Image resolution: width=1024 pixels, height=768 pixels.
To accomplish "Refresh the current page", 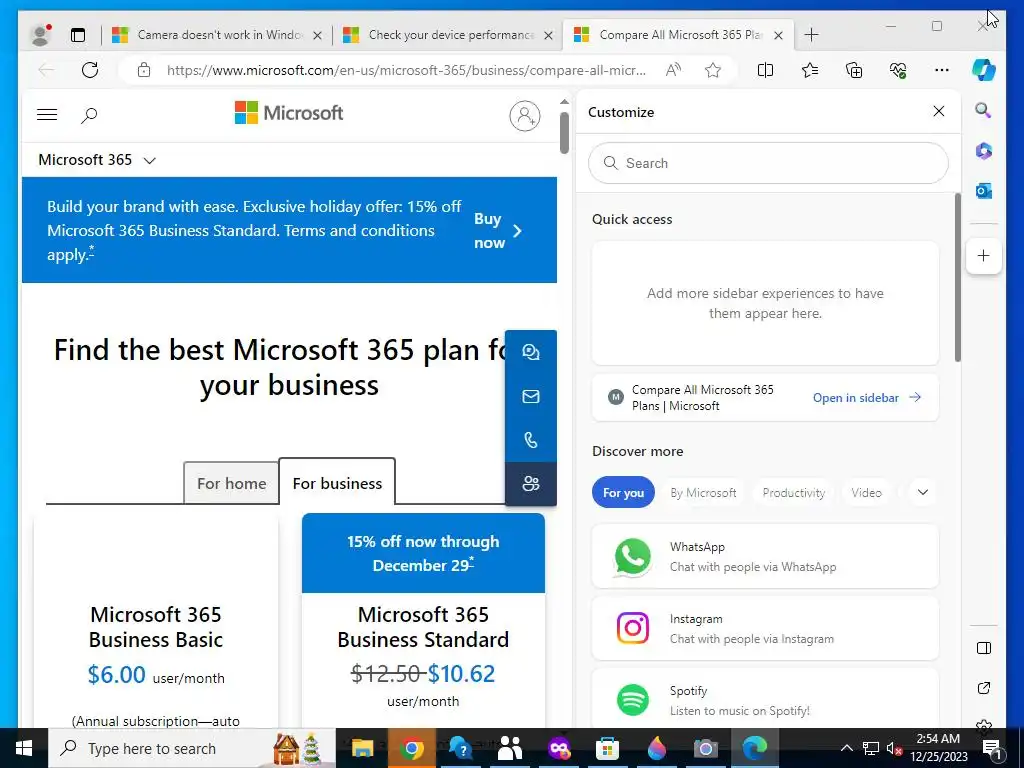I will [x=90, y=70].
